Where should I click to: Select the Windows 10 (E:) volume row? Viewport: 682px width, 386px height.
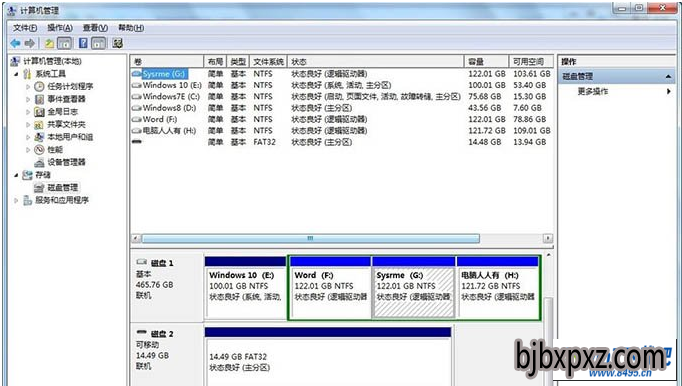click(341, 85)
